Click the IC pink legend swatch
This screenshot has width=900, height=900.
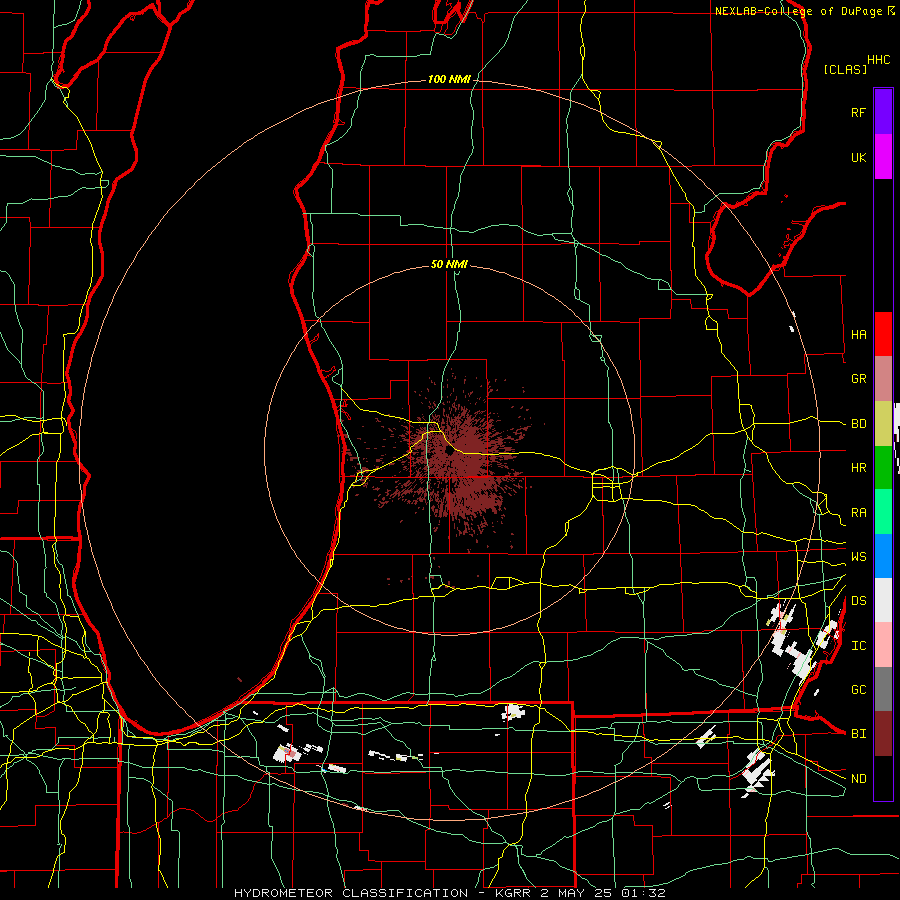pos(883,645)
